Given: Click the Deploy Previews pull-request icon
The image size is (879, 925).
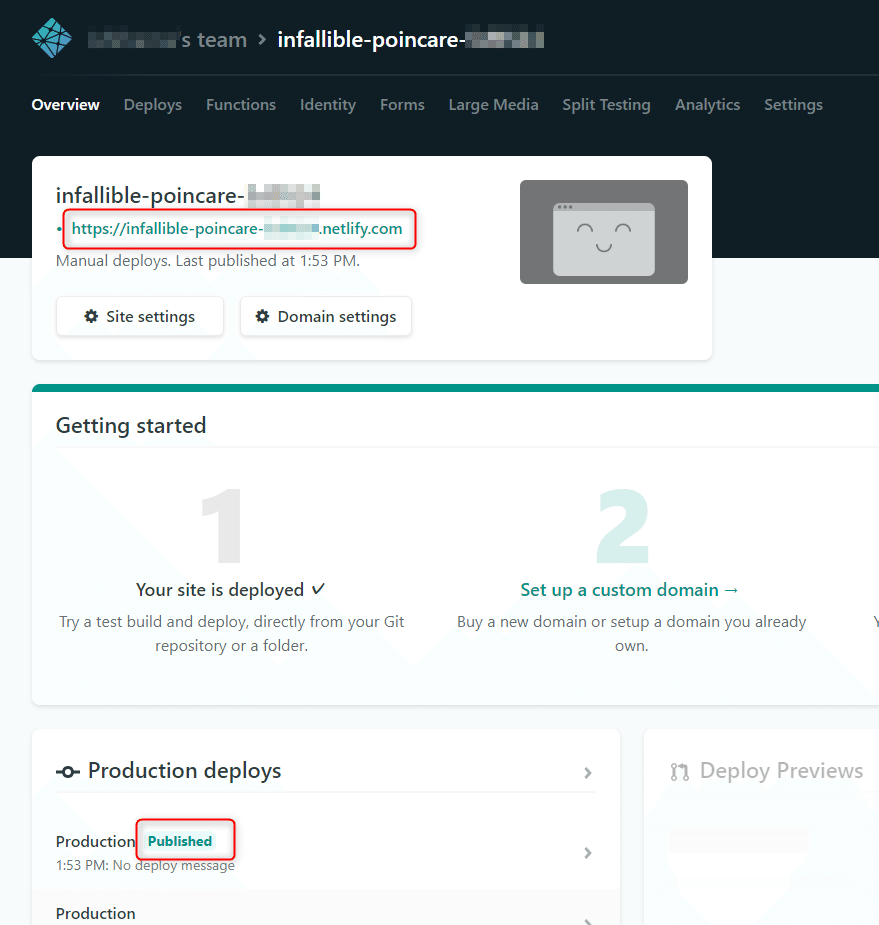Looking at the screenshot, I should pyautogui.click(x=680, y=772).
